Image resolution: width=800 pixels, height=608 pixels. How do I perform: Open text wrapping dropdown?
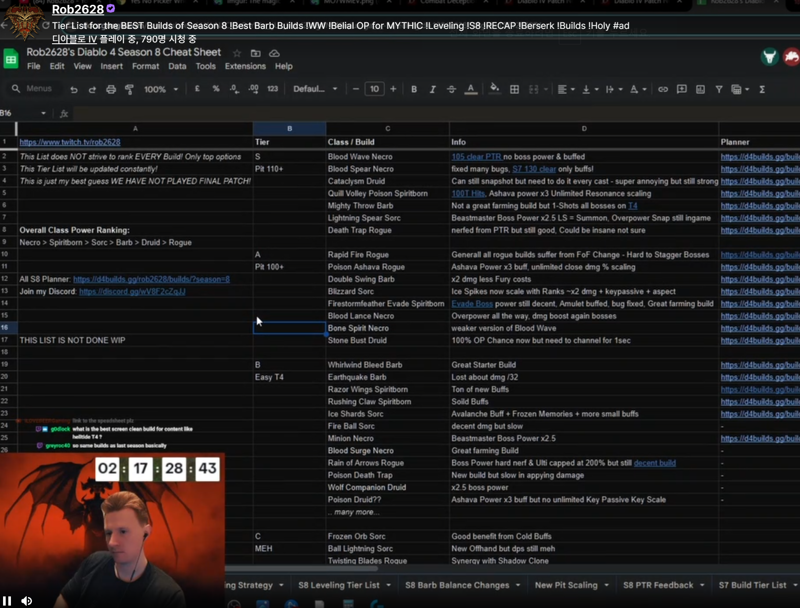click(x=614, y=89)
